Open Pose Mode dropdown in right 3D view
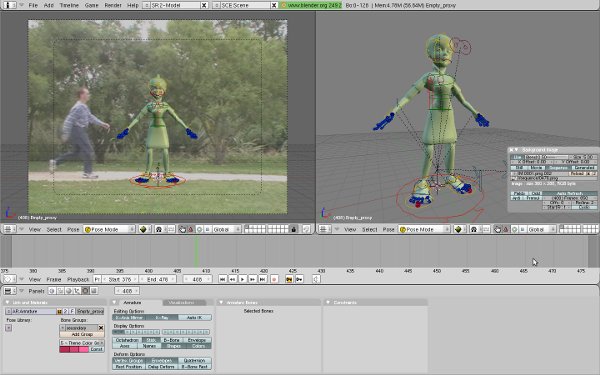The image size is (600, 375). pos(424,229)
